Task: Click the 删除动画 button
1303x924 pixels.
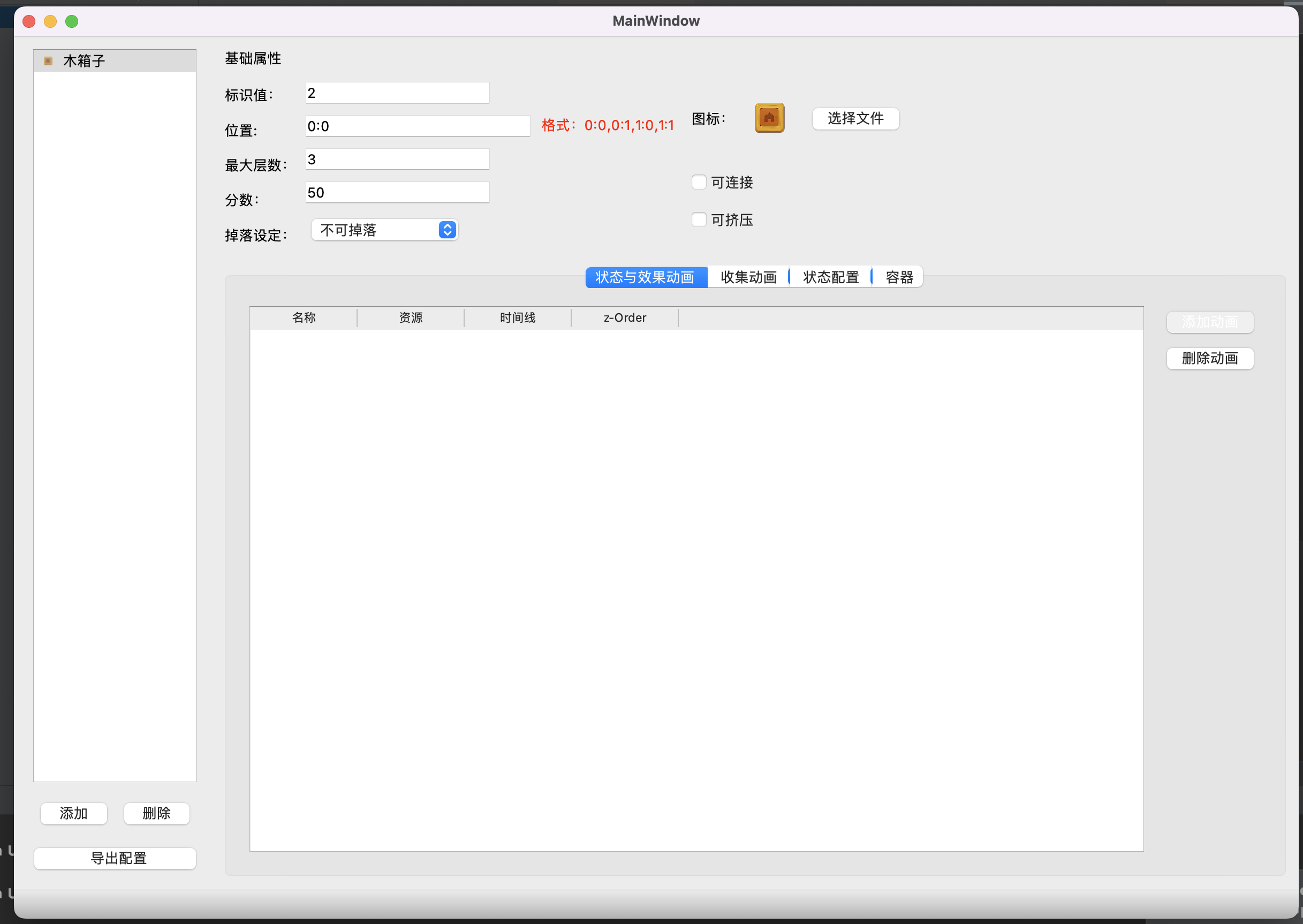Action: [x=1210, y=359]
